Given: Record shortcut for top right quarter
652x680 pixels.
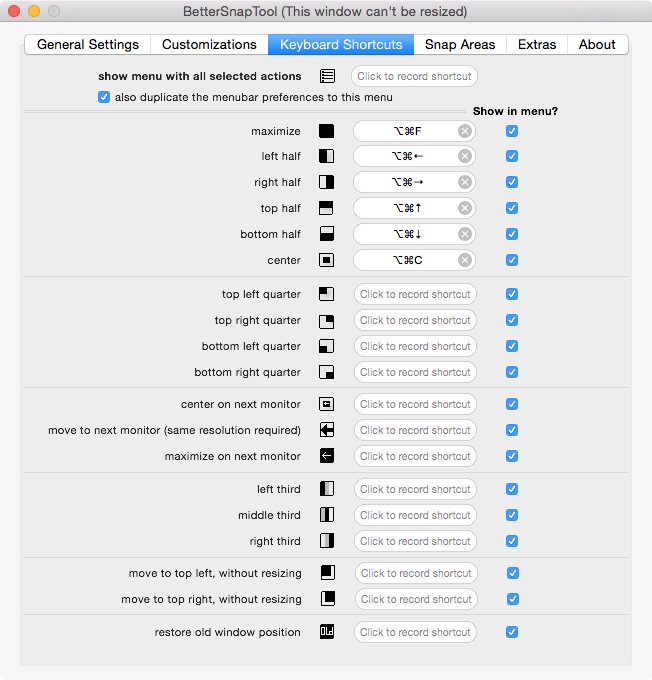Looking at the screenshot, I should tap(415, 320).
